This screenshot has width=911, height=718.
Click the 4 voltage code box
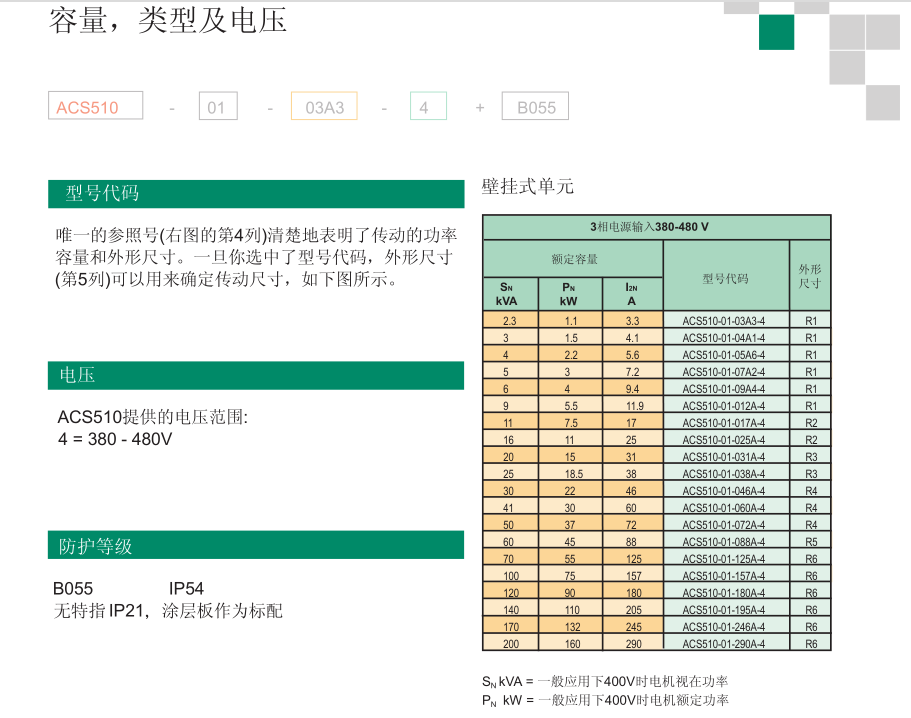pyautogui.click(x=428, y=106)
